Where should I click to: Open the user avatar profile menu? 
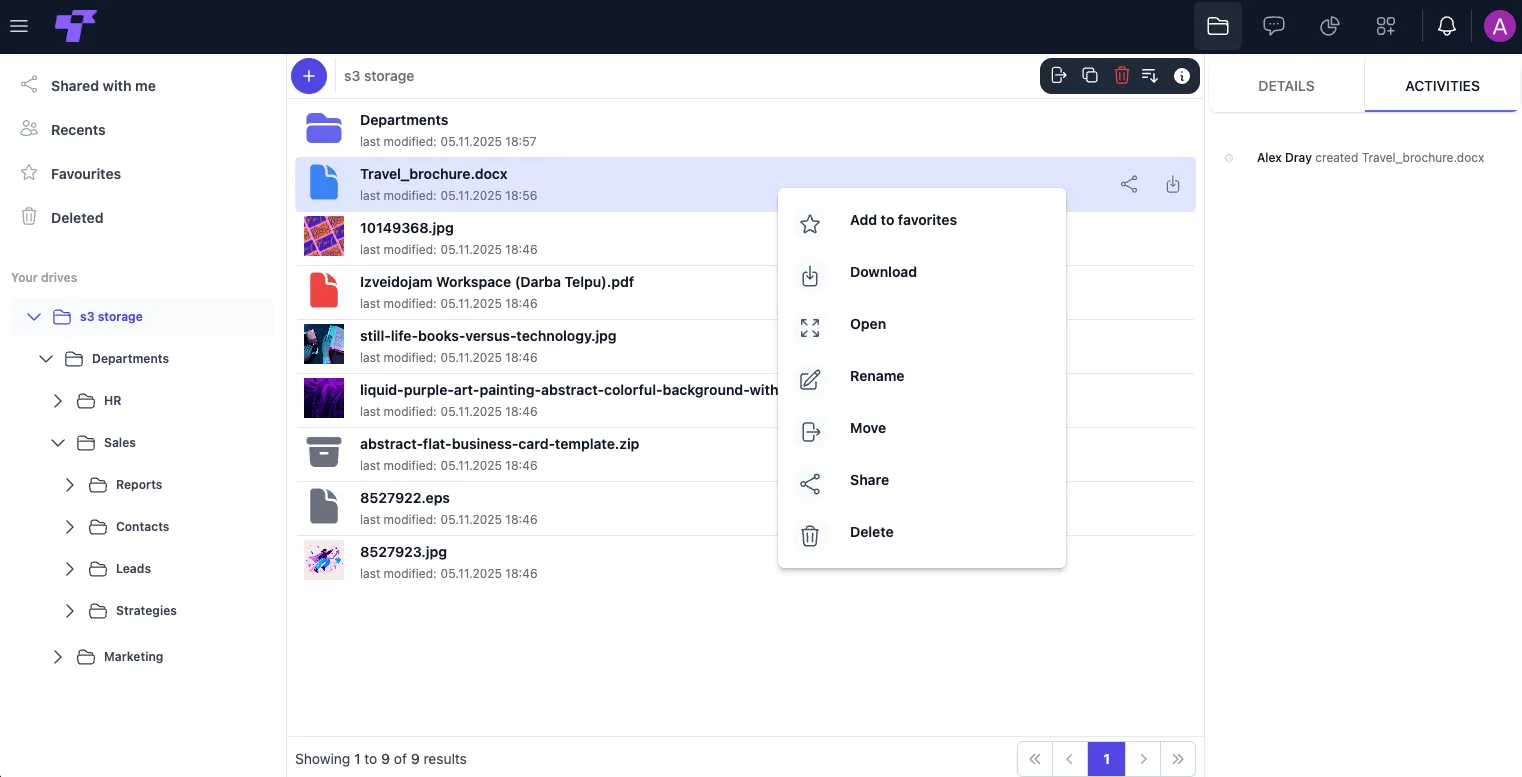click(1499, 27)
